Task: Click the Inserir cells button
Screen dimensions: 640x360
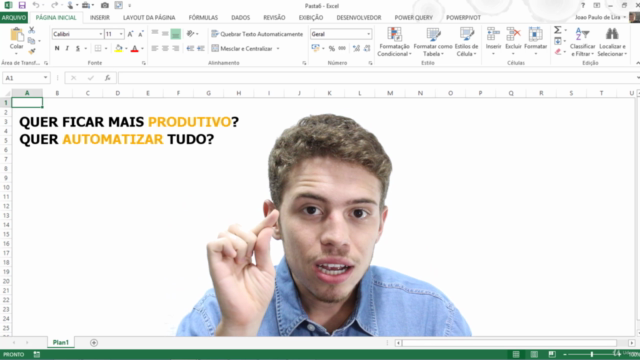Action: [x=493, y=42]
